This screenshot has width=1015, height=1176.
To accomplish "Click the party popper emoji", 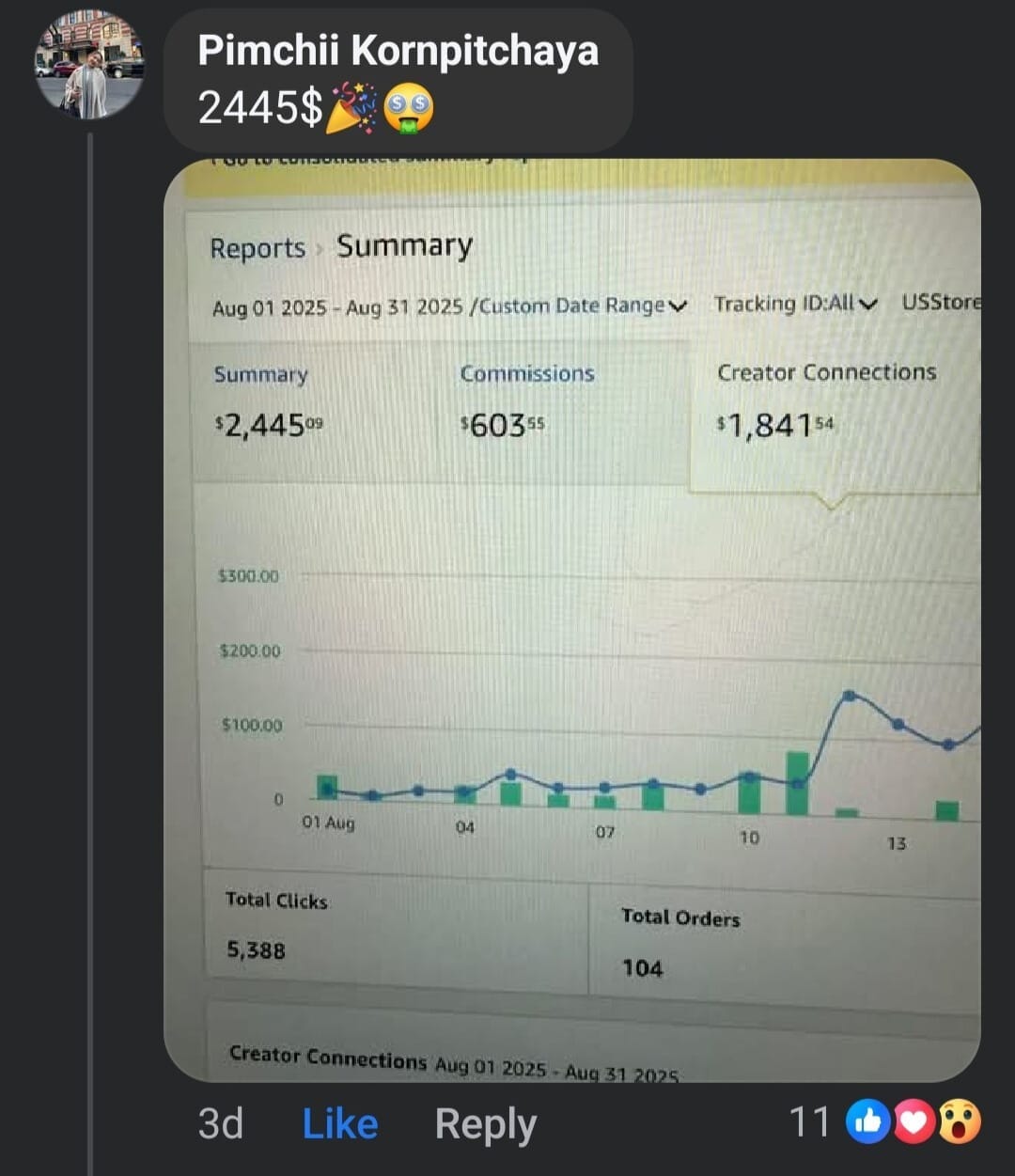I will [351, 108].
